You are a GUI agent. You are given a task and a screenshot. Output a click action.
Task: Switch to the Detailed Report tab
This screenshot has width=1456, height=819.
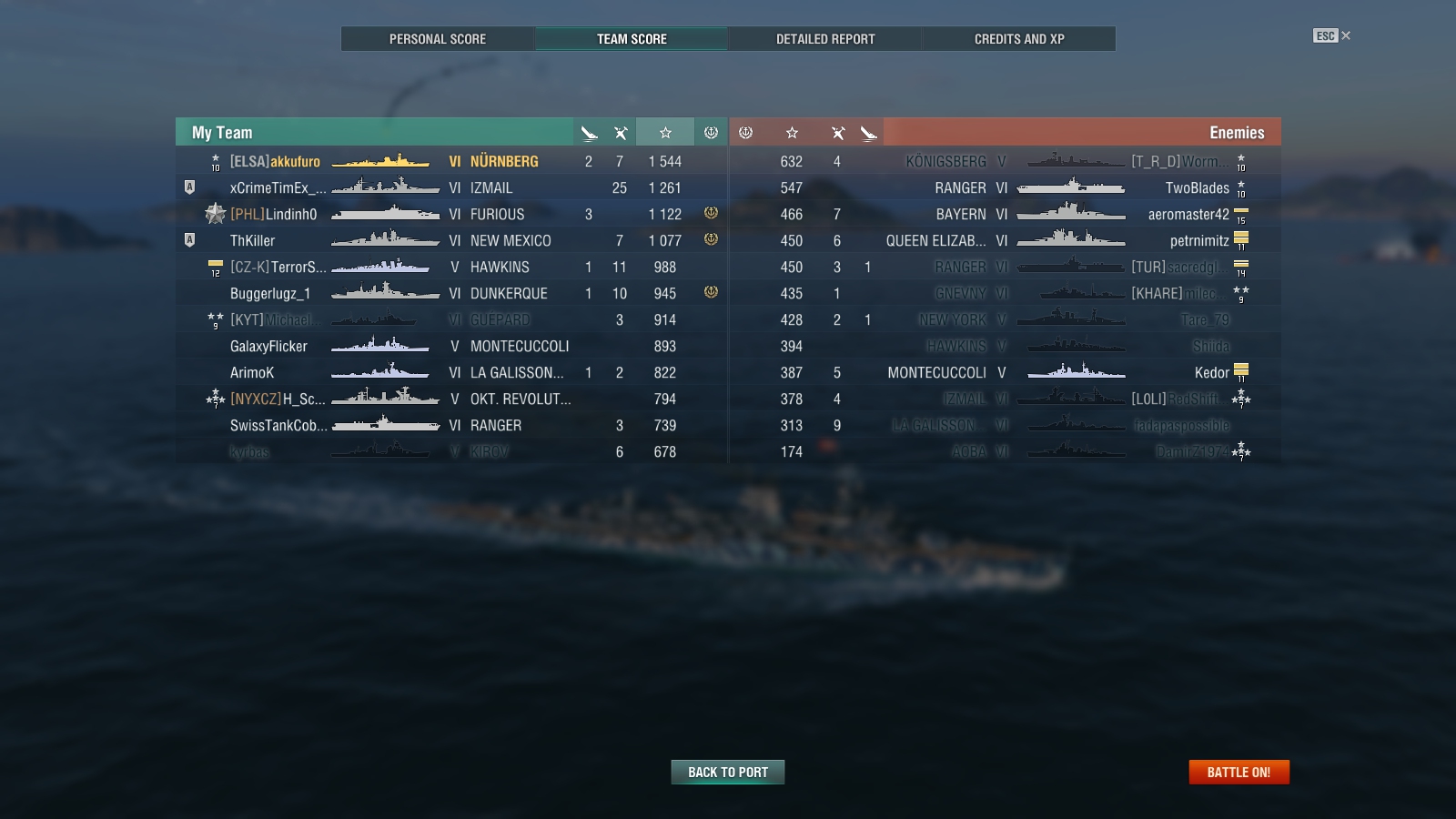[x=825, y=39]
